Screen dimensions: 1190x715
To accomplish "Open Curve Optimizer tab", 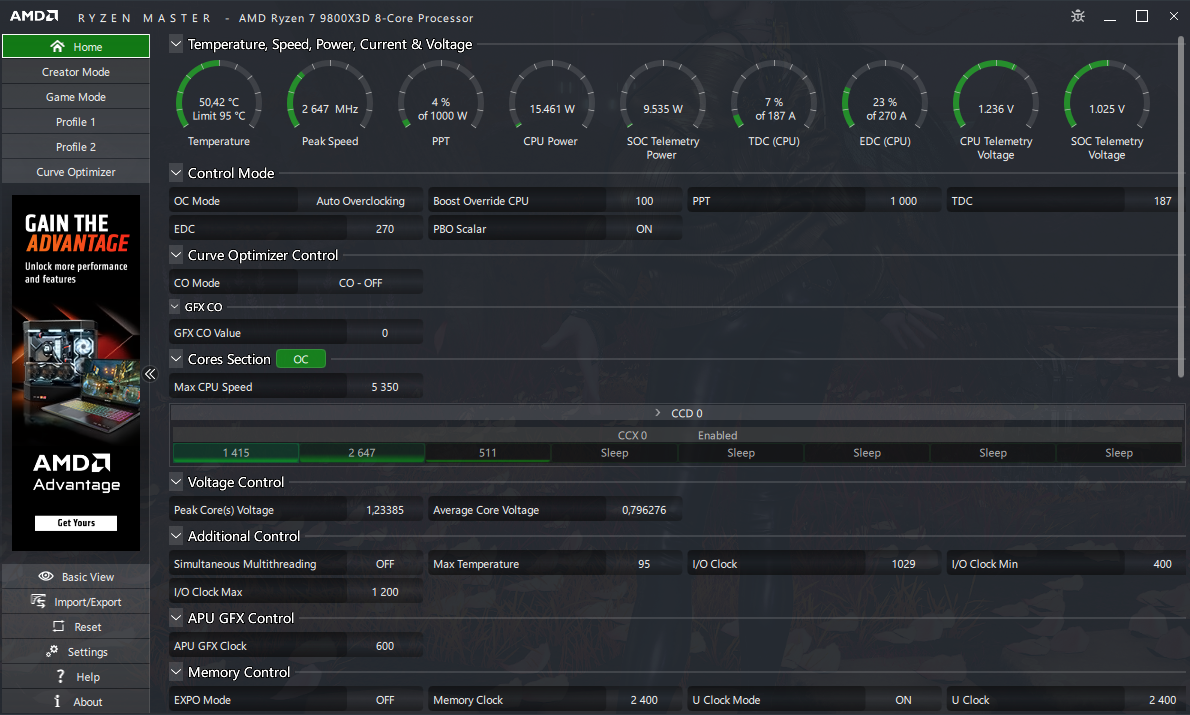I will pyautogui.click(x=76, y=172).
